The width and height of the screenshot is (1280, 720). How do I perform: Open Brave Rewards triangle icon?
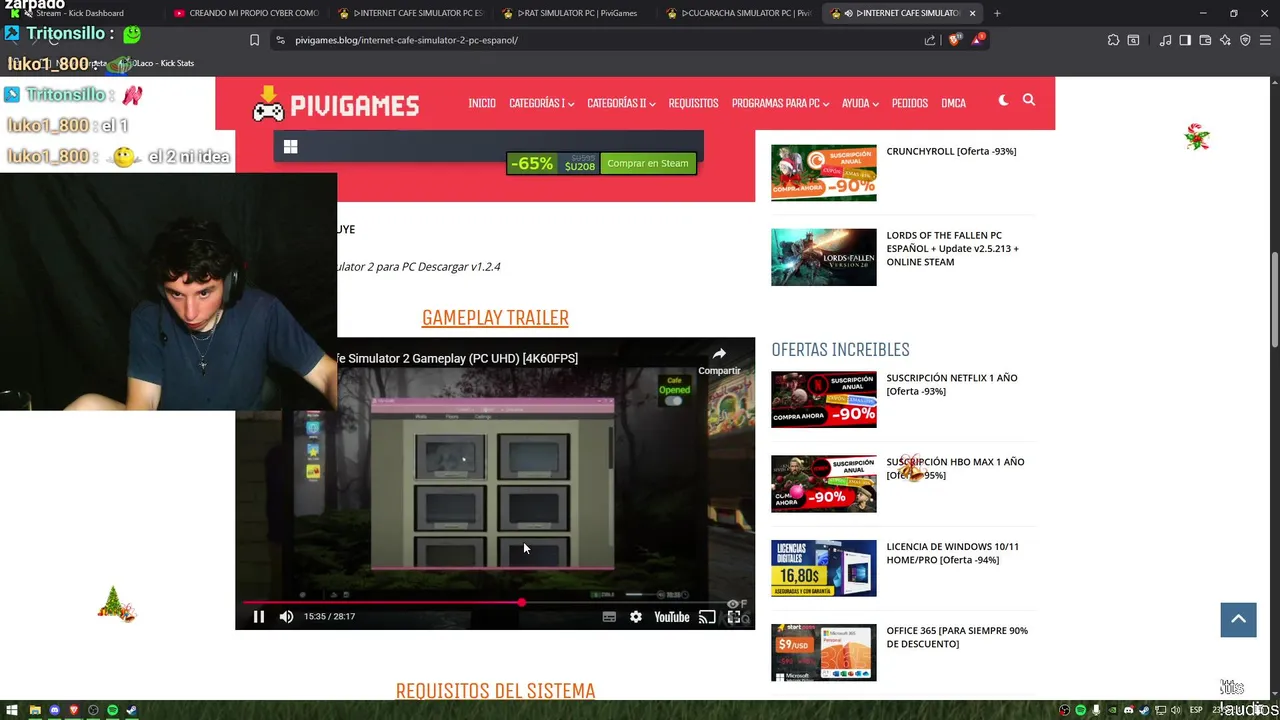(978, 40)
